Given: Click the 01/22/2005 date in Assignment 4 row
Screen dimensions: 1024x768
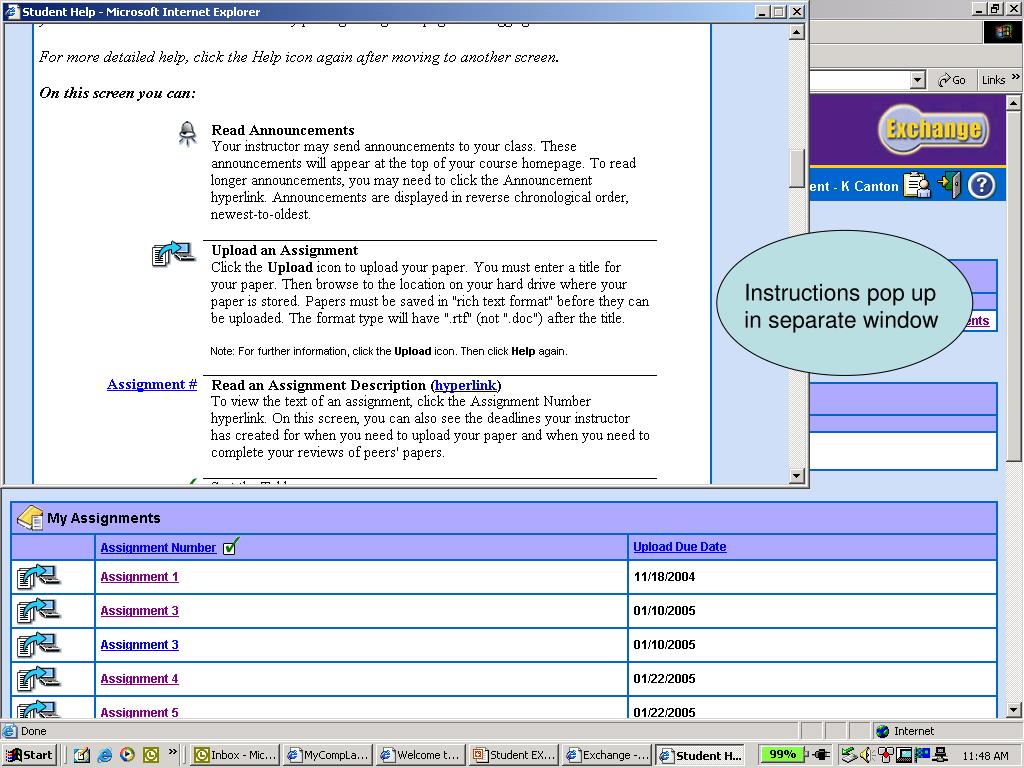Looking at the screenshot, I should pyautogui.click(x=664, y=679).
